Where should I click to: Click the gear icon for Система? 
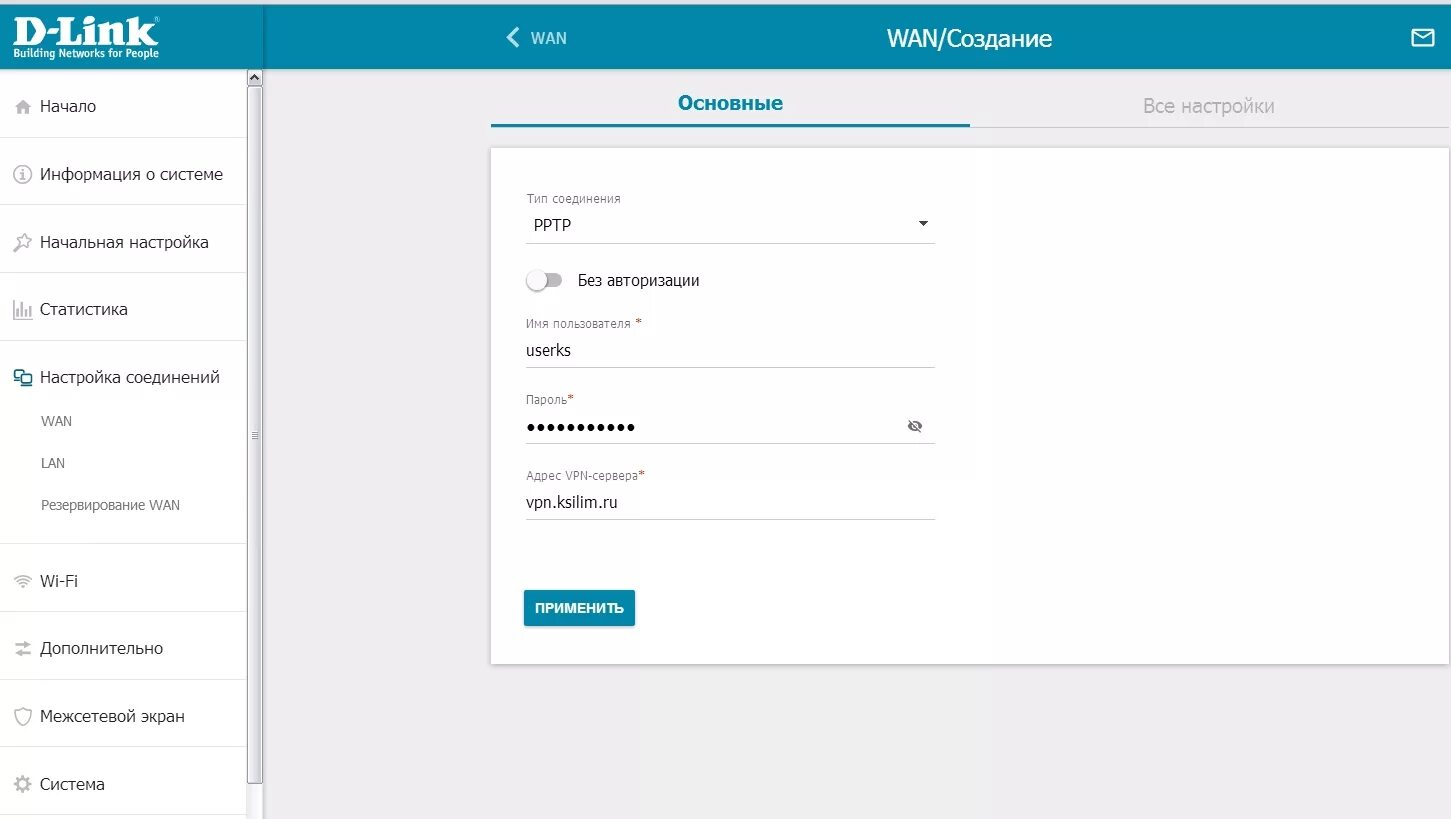[x=23, y=784]
